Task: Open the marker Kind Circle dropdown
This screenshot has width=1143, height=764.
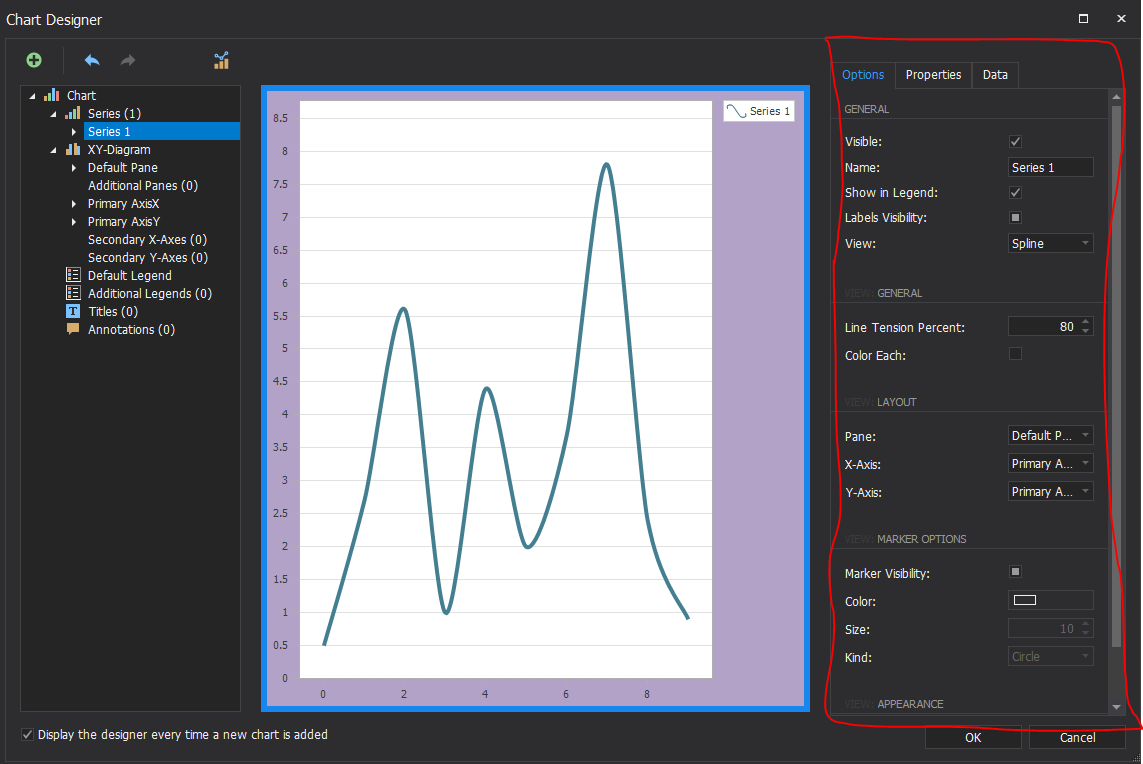Action: (x=1050, y=657)
